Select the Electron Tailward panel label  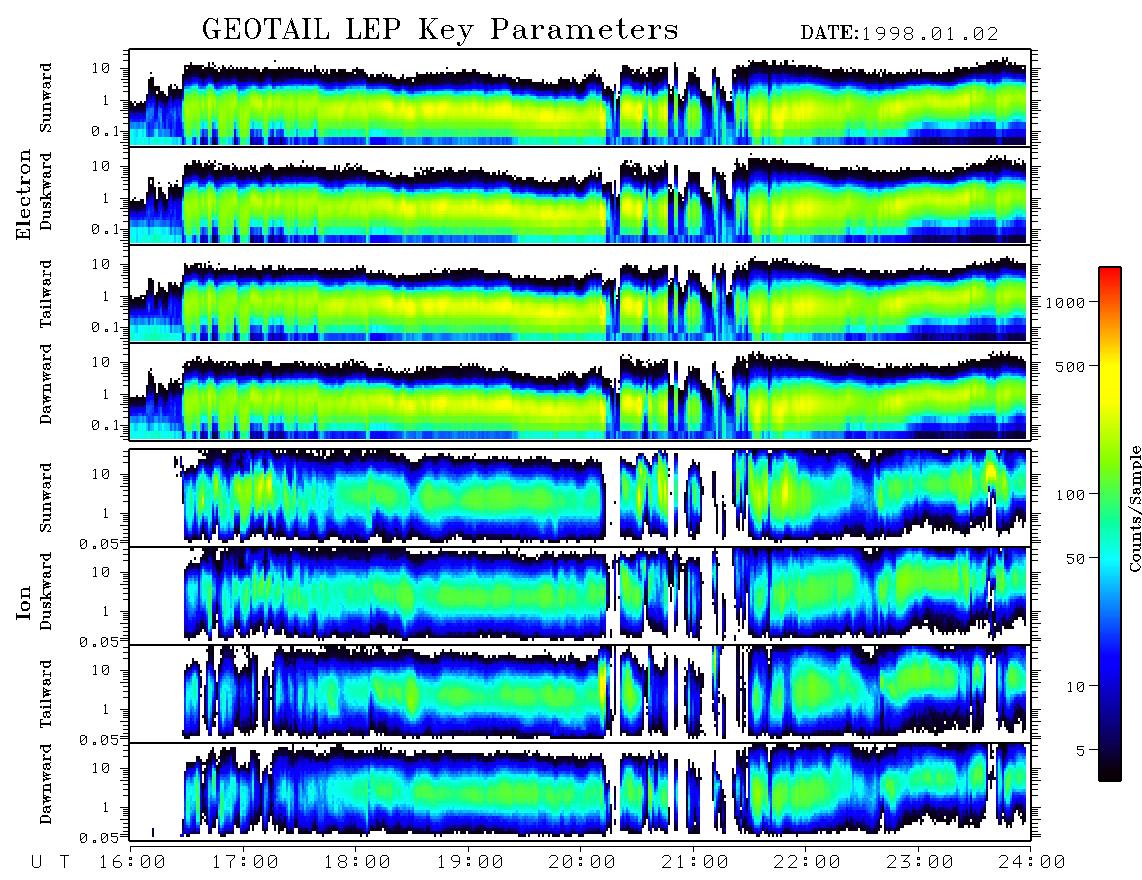(46, 294)
